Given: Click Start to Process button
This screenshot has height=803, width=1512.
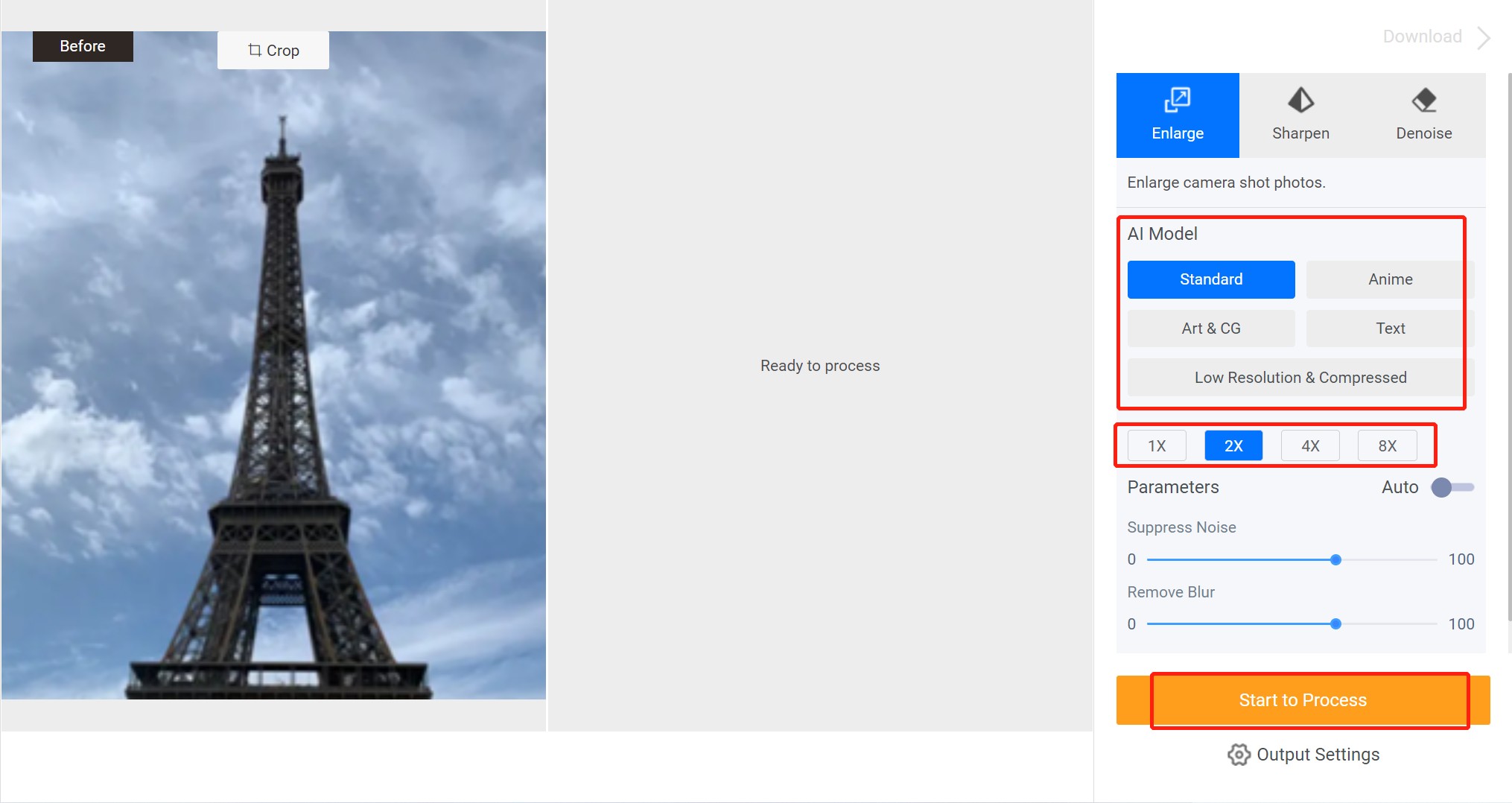Looking at the screenshot, I should (1303, 700).
